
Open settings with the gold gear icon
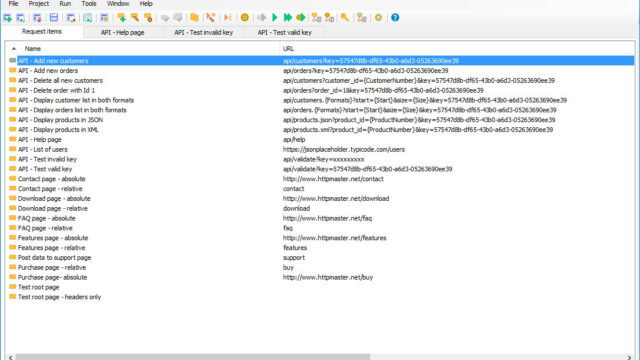[x=378, y=18]
